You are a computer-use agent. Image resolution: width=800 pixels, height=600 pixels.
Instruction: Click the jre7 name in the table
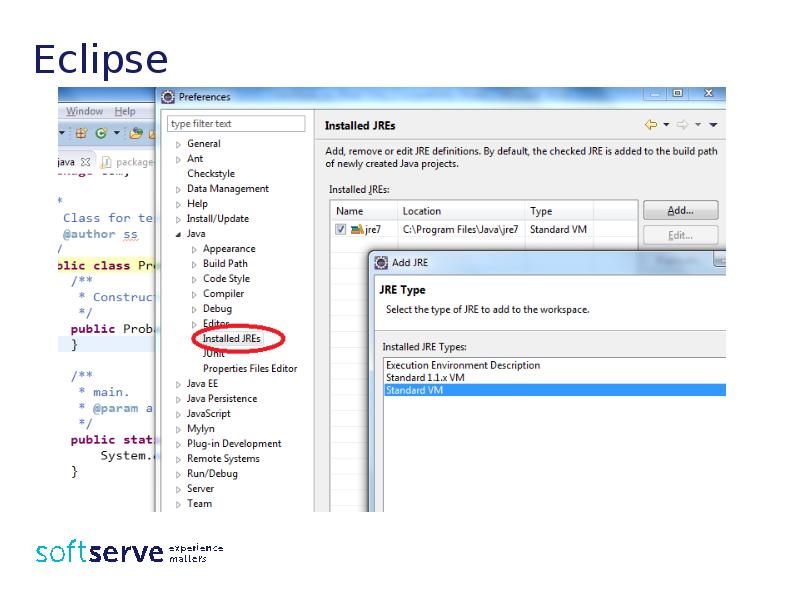(x=373, y=230)
